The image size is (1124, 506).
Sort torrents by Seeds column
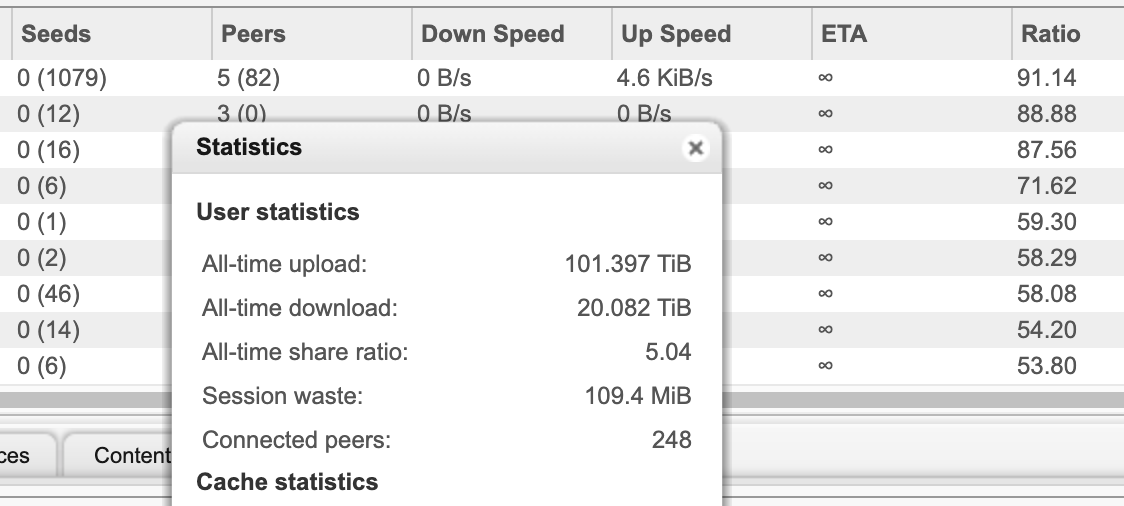(56, 34)
